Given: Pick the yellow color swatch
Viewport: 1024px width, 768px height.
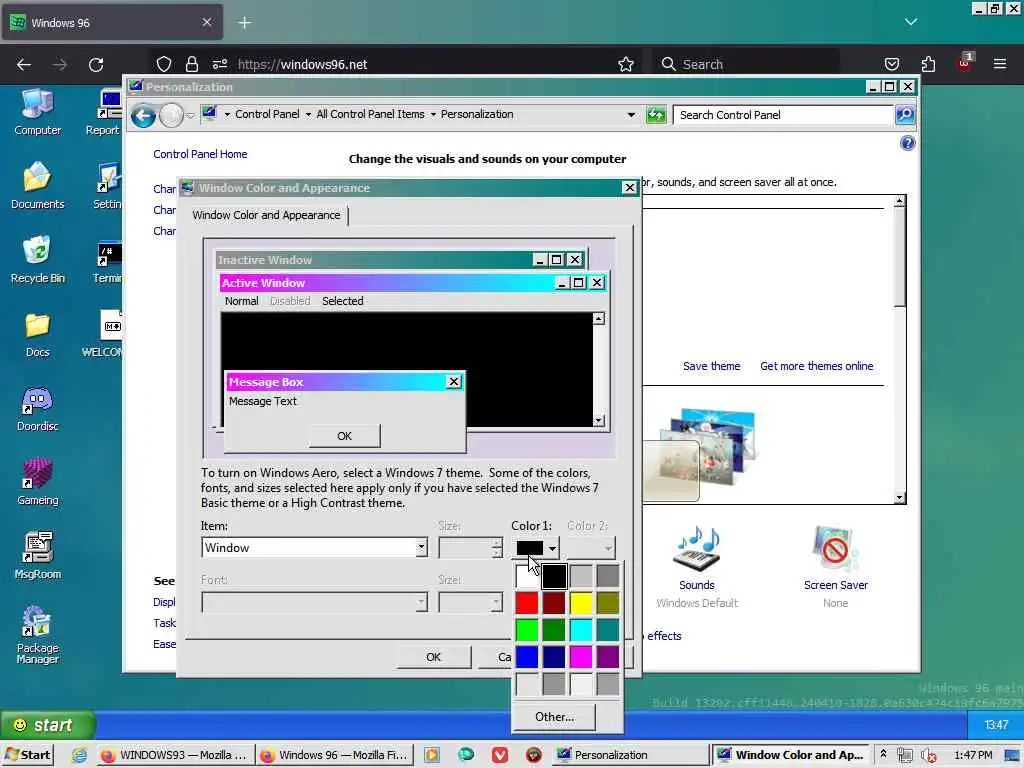Looking at the screenshot, I should point(581,603).
